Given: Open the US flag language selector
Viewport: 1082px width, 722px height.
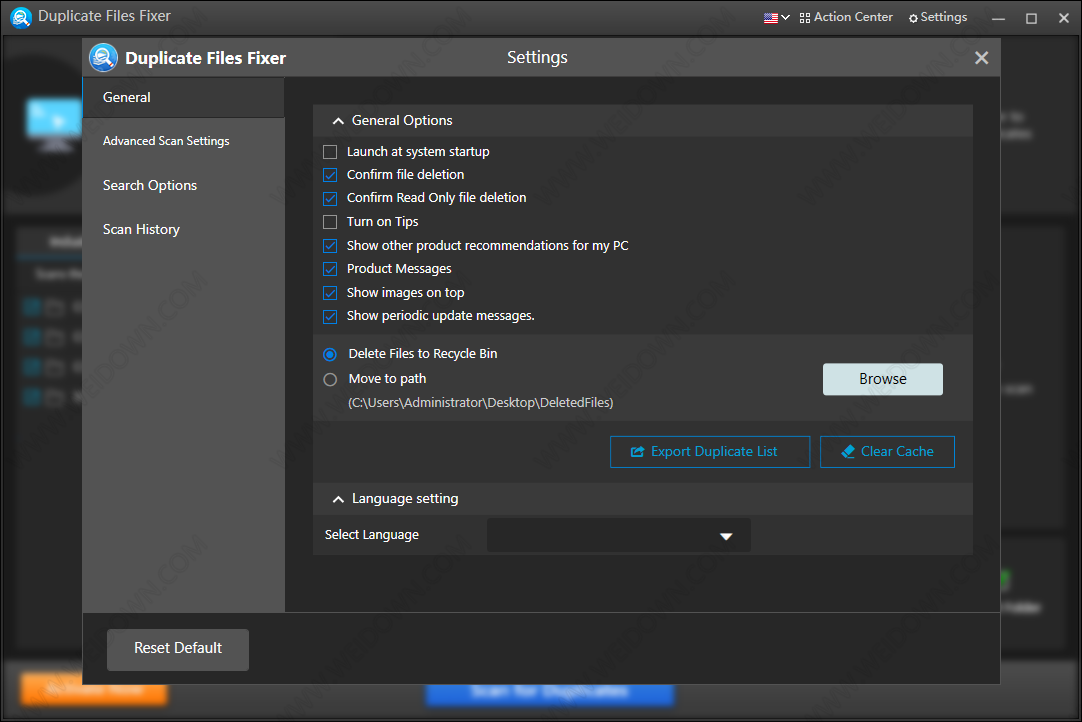Looking at the screenshot, I should pos(776,18).
